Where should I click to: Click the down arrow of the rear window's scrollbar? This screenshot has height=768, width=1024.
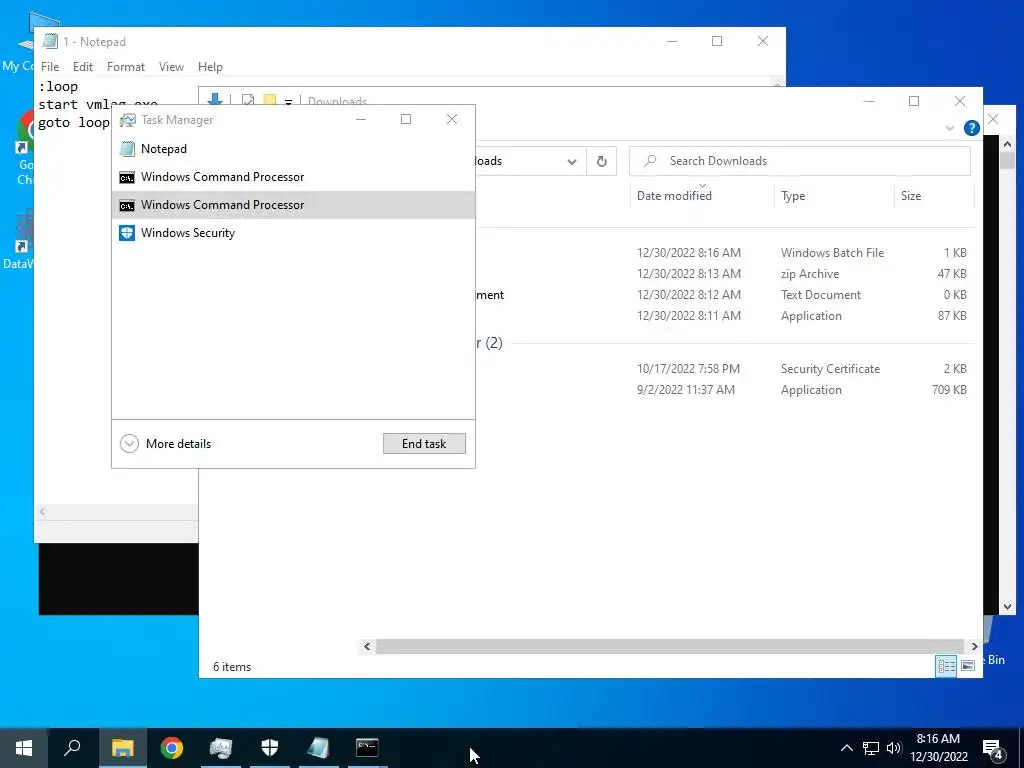pyautogui.click(x=1007, y=607)
